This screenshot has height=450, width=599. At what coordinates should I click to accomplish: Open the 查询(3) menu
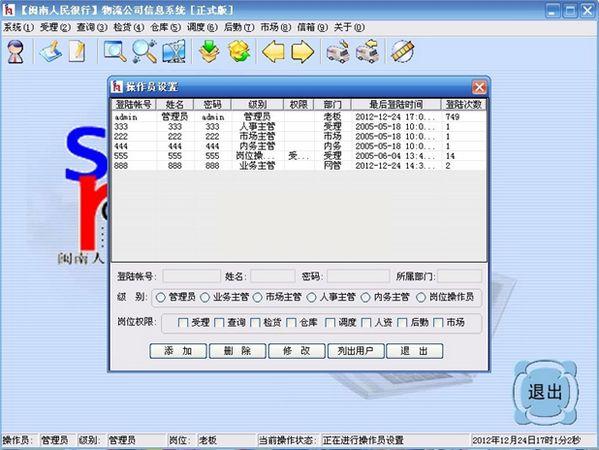(92, 27)
